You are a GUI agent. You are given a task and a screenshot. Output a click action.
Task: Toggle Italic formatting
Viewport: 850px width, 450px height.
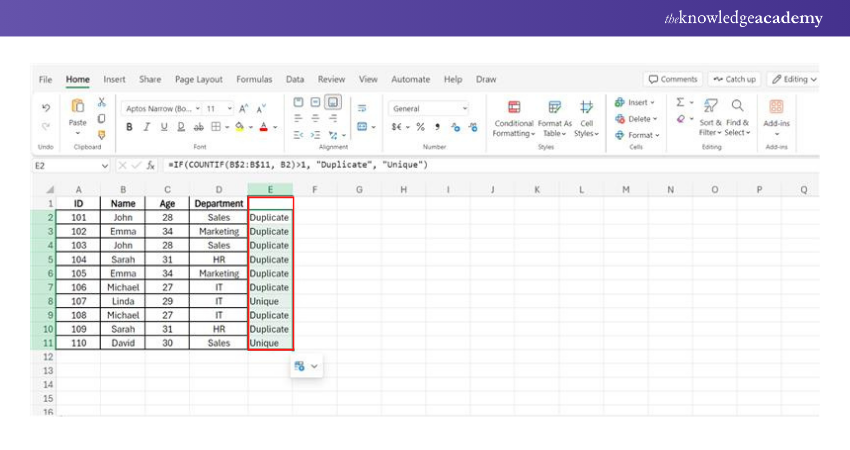click(x=146, y=127)
